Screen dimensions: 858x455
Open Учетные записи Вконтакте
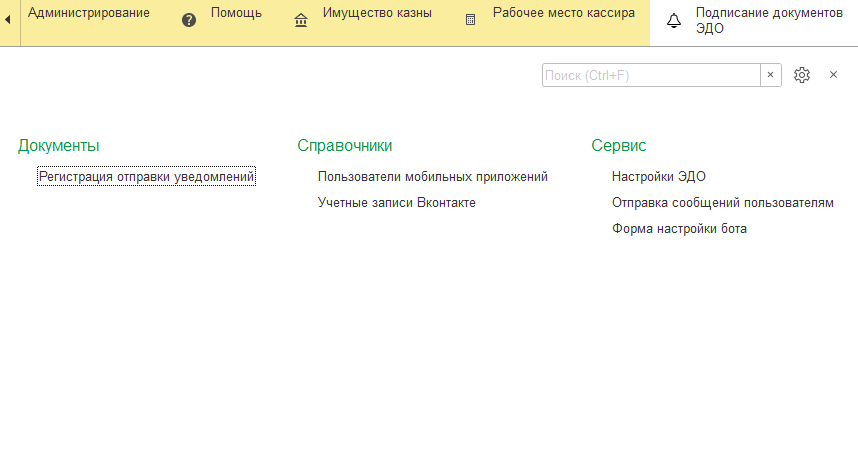click(397, 202)
